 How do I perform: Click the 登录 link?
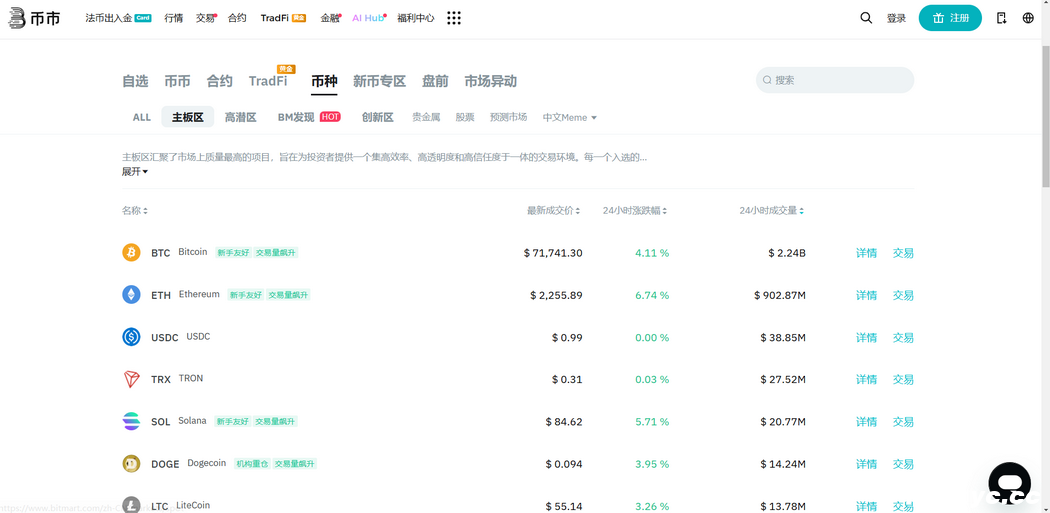(896, 18)
